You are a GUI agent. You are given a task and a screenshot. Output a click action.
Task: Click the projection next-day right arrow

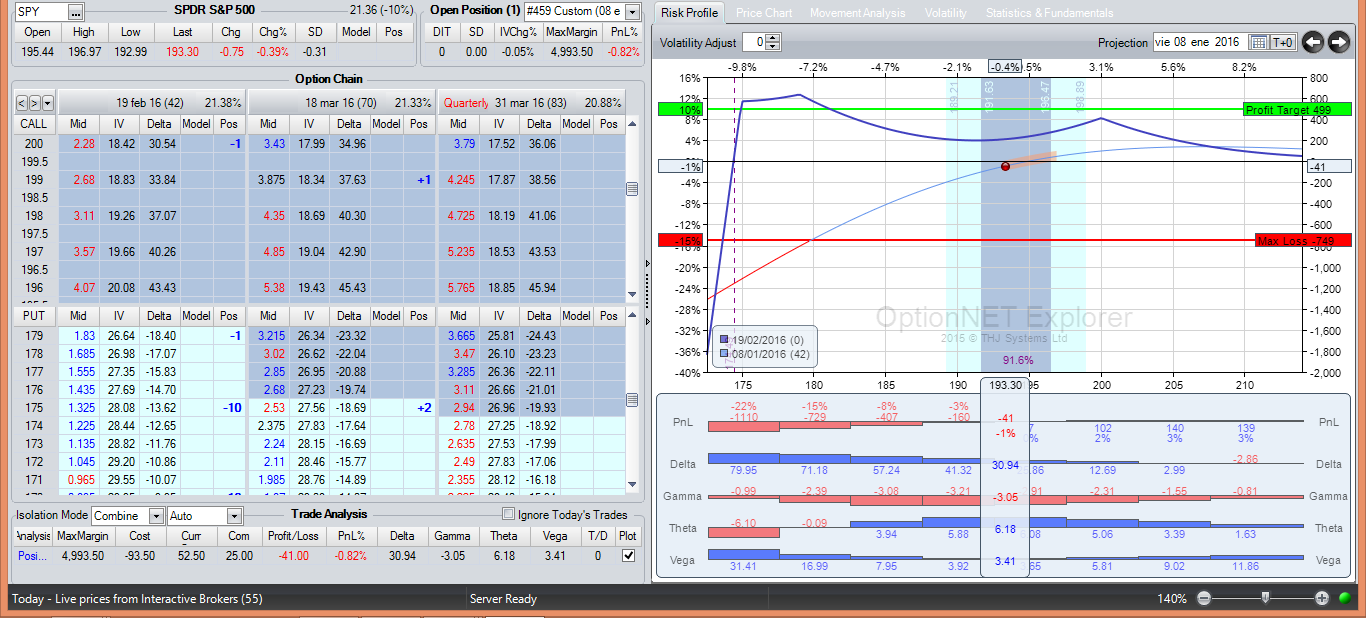pyautogui.click(x=1339, y=42)
